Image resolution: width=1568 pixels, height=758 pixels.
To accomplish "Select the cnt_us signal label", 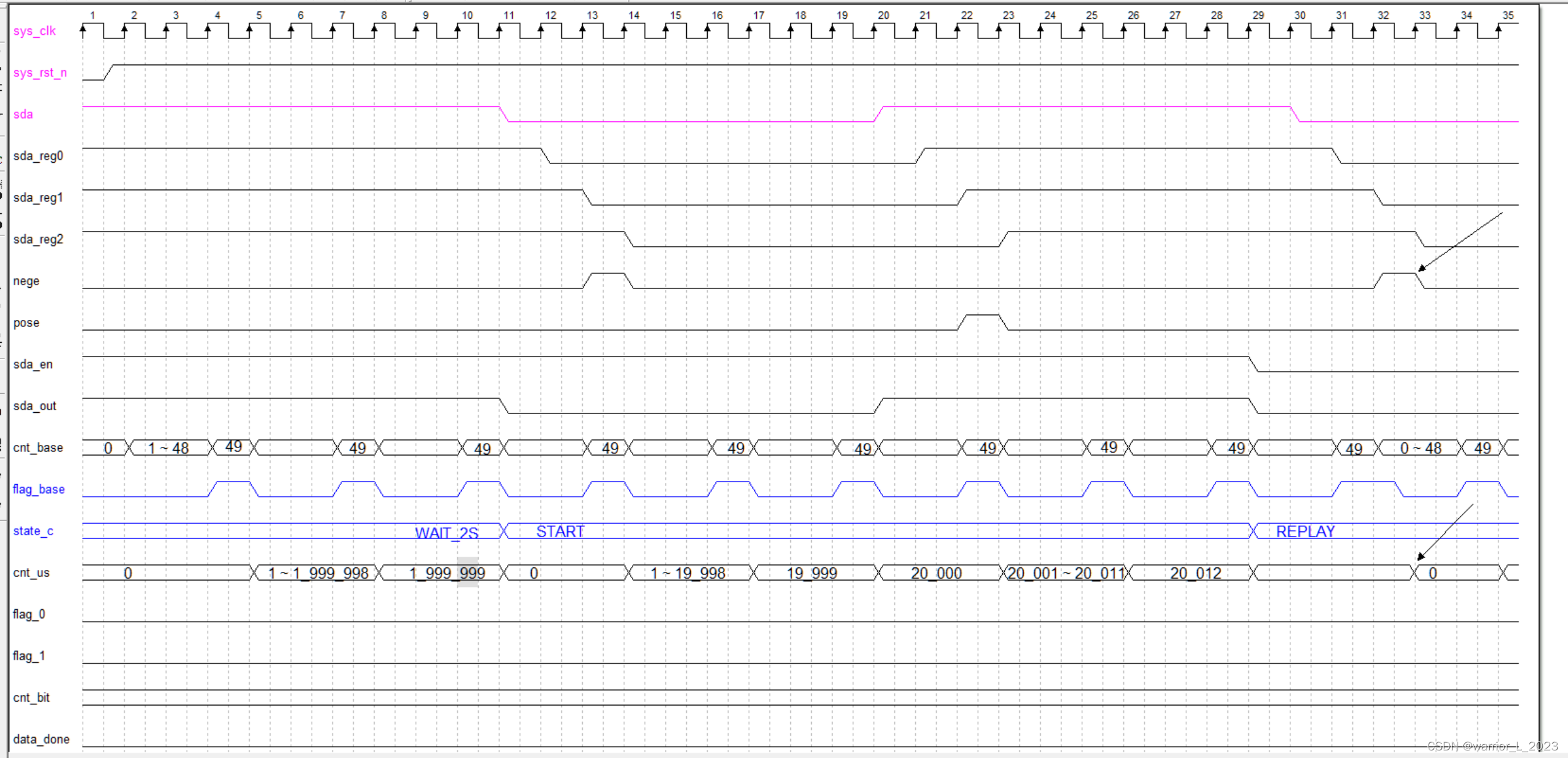I will (x=31, y=572).
